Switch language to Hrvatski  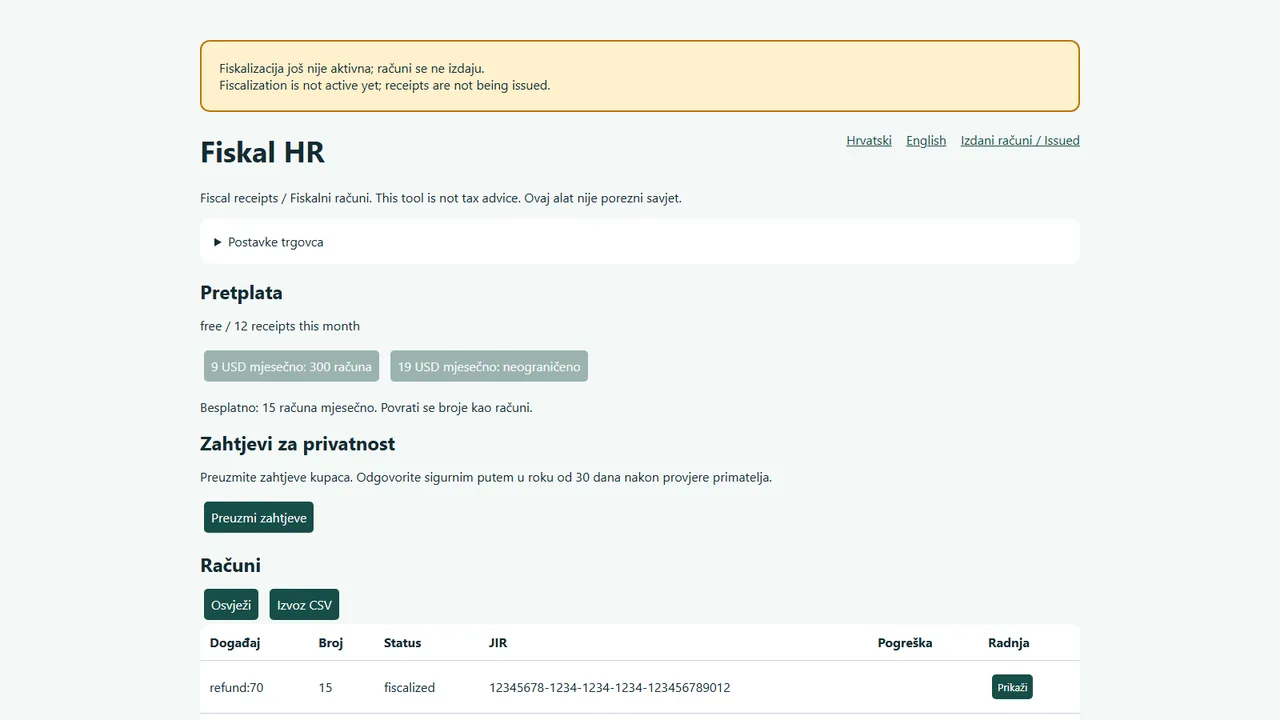click(869, 140)
